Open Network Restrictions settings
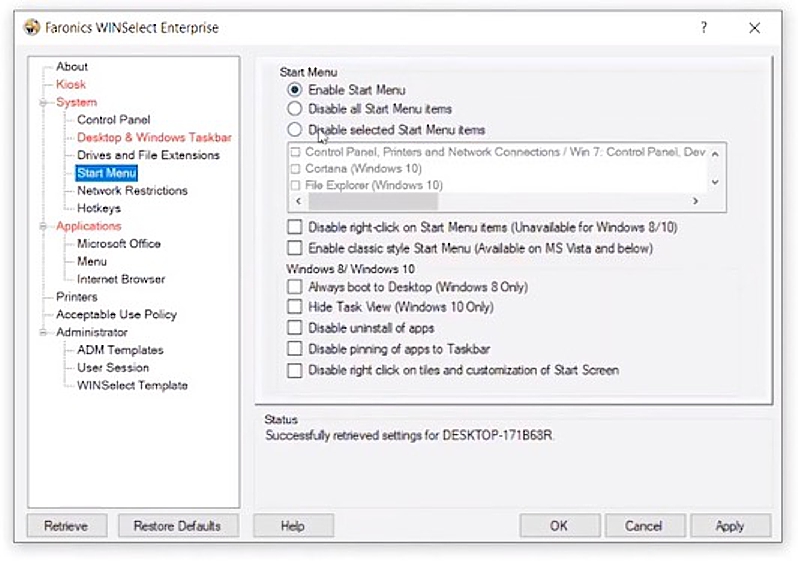This screenshot has height=561, width=798. 132,190
